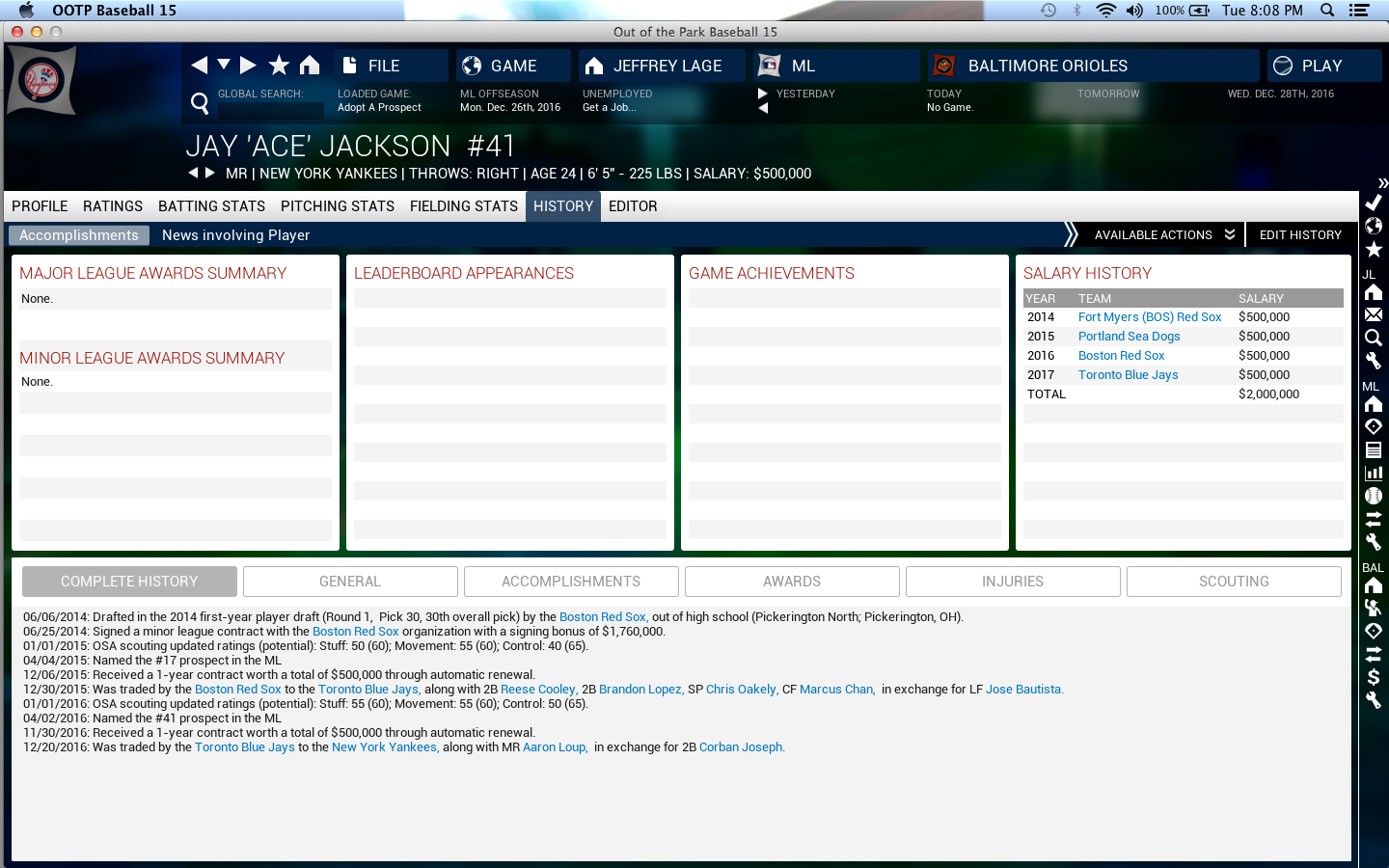Click the globe icon in the right sidebar
This screenshot has width=1389, height=868.
[x=1374, y=226]
